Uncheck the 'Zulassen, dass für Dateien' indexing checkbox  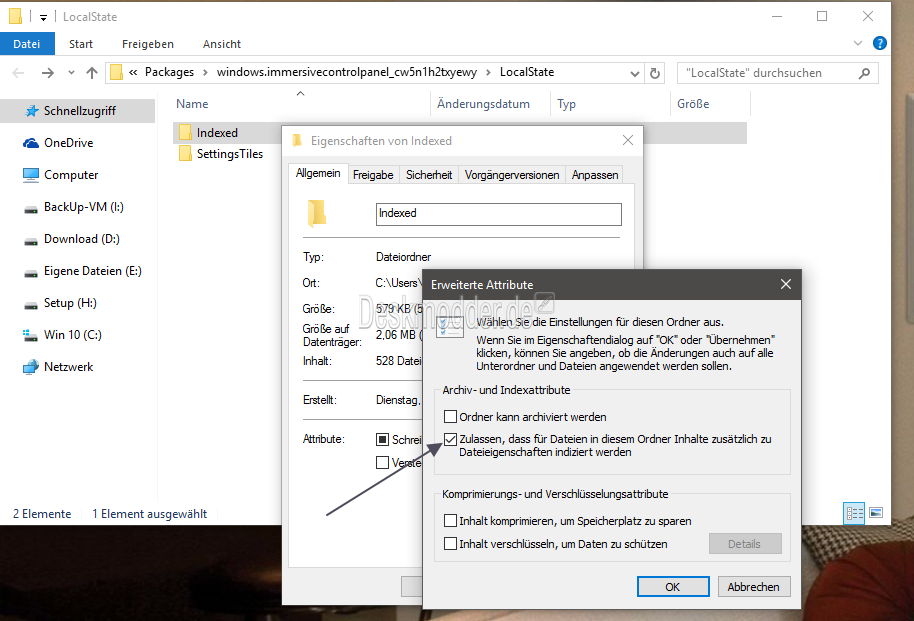pos(450,439)
